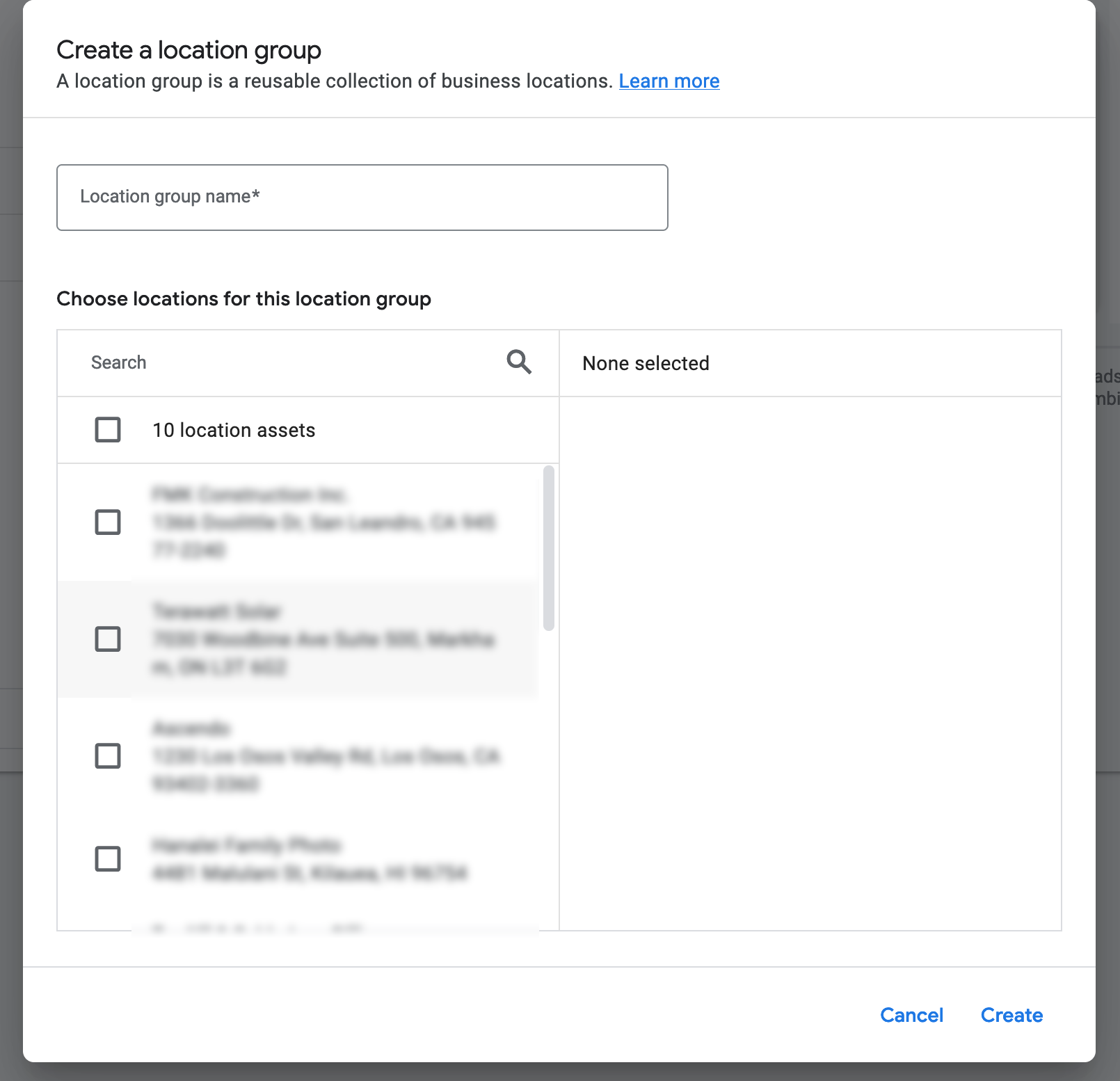This screenshot has width=1120, height=1081.
Task: Tick the first location's checkbox
Action: [108, 522]
